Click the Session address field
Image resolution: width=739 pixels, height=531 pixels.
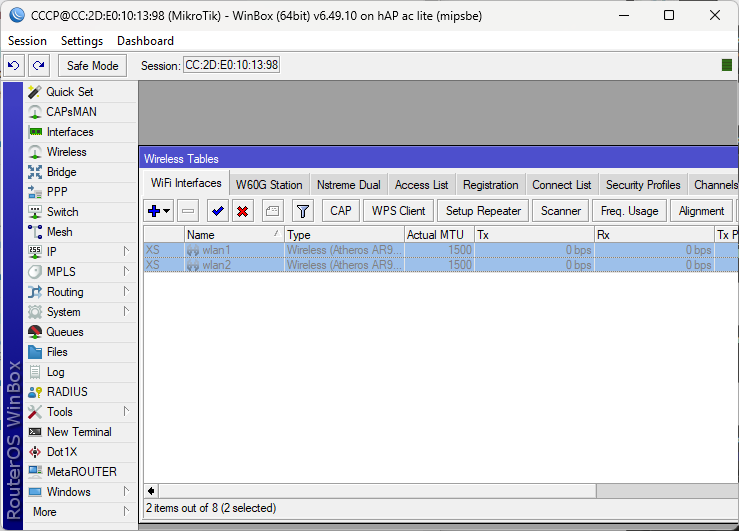click(x=231, y=65)
